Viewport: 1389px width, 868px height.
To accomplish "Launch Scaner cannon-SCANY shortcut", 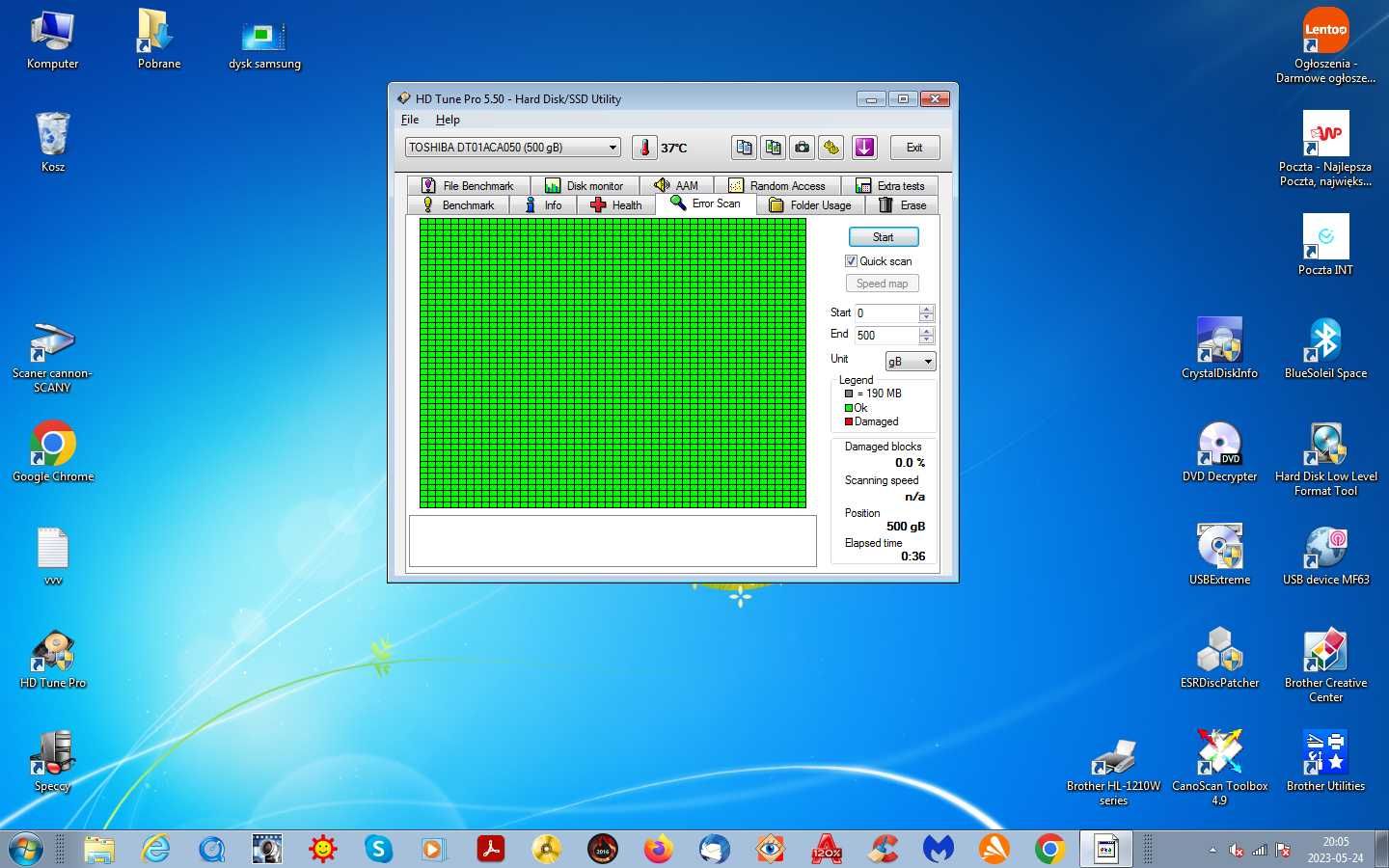I will tap(52, 357).
